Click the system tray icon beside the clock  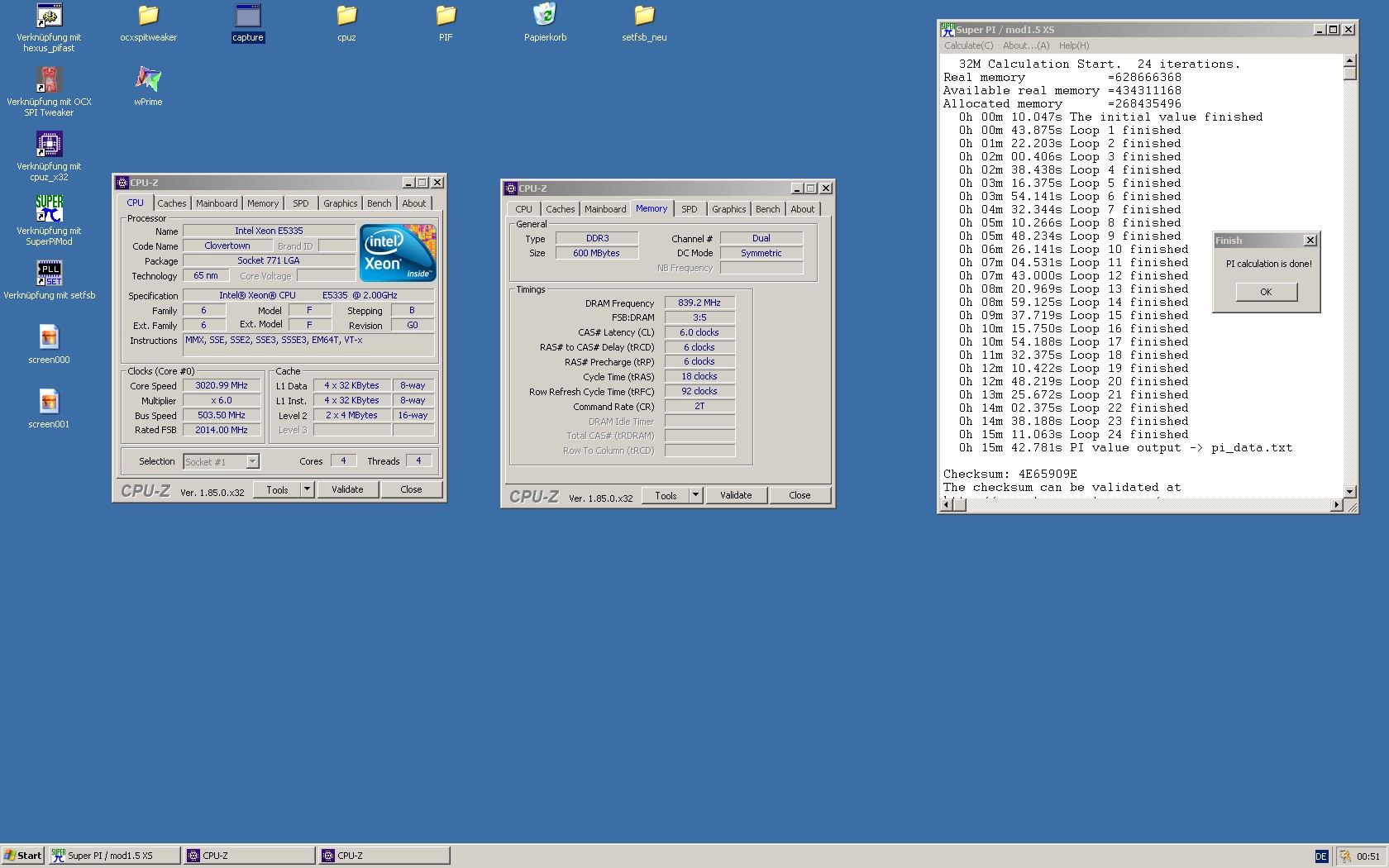click(1345, 856)
